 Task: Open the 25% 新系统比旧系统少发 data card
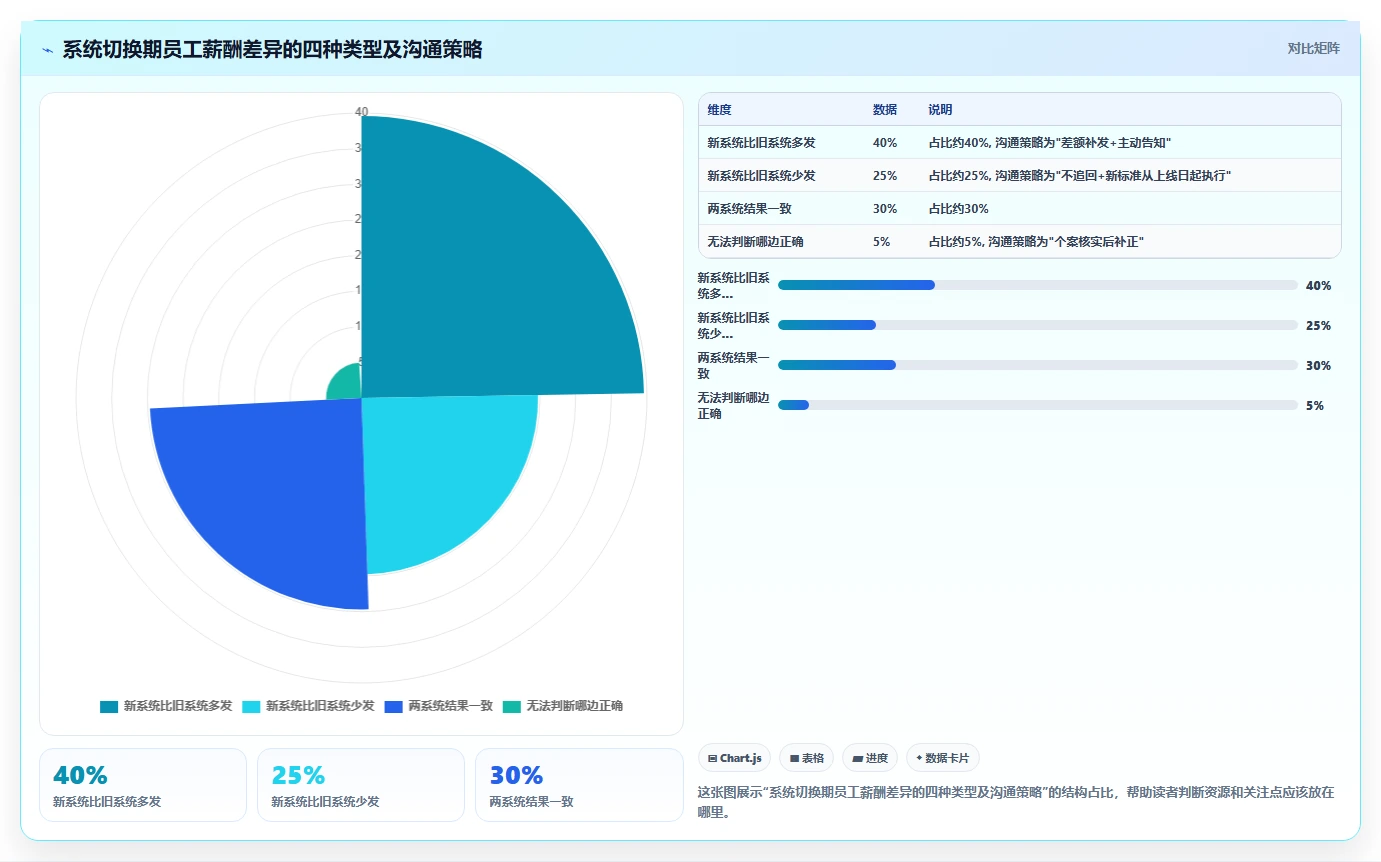(x=361, y=785)
